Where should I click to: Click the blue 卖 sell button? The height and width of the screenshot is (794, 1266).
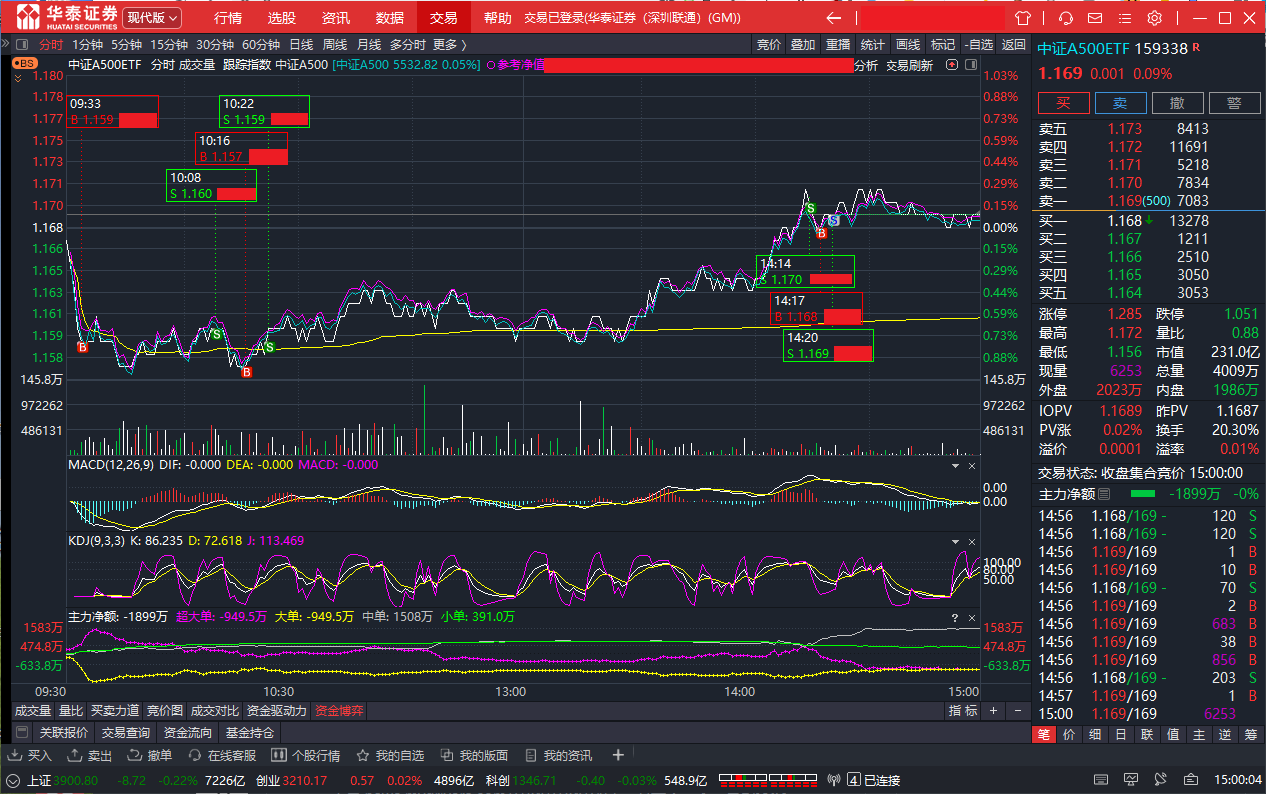click(x=1120, y=103)
